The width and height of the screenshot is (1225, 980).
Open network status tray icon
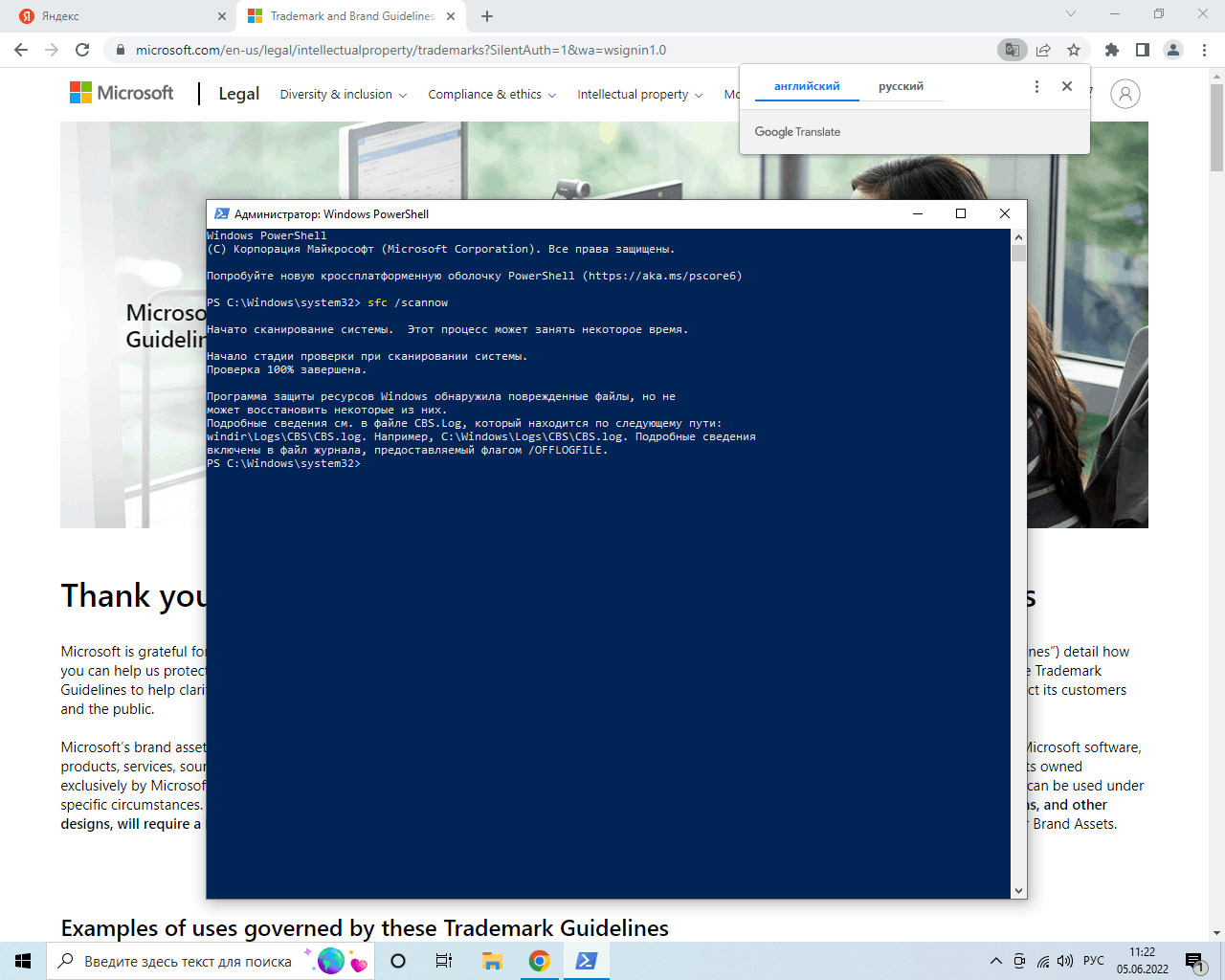click(1043, 961)
